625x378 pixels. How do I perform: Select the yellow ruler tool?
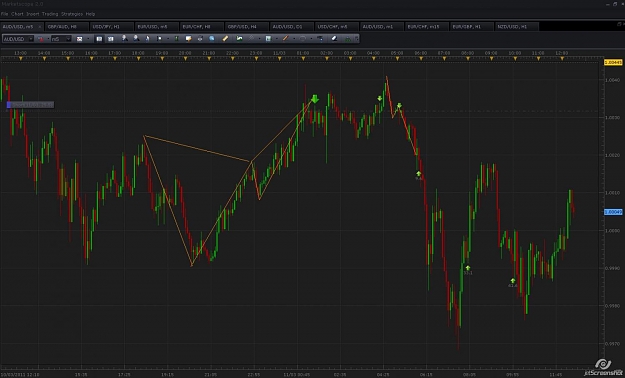tap(225, 39)
